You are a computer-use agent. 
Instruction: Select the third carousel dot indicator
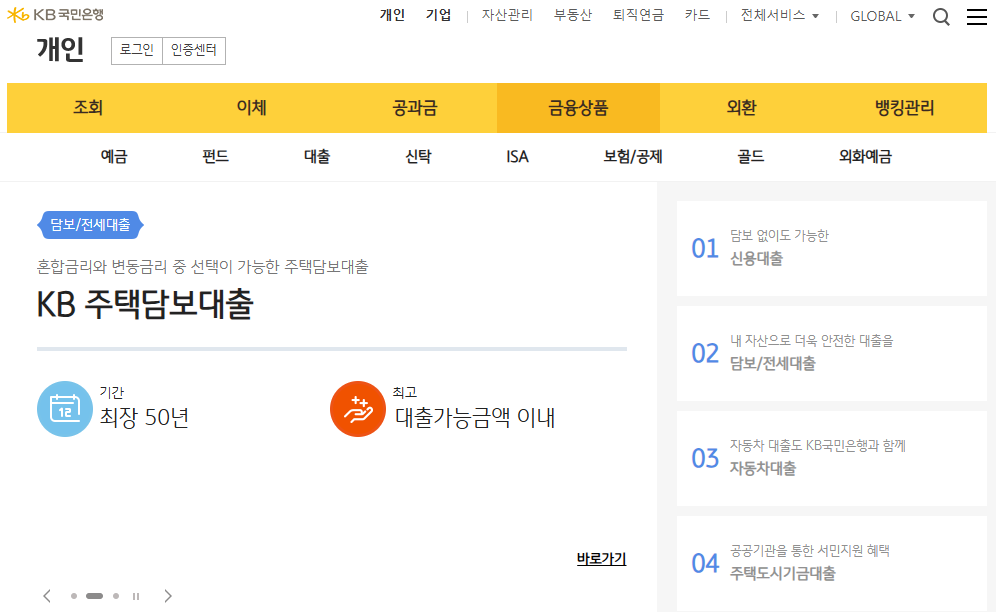pos(116,596)
